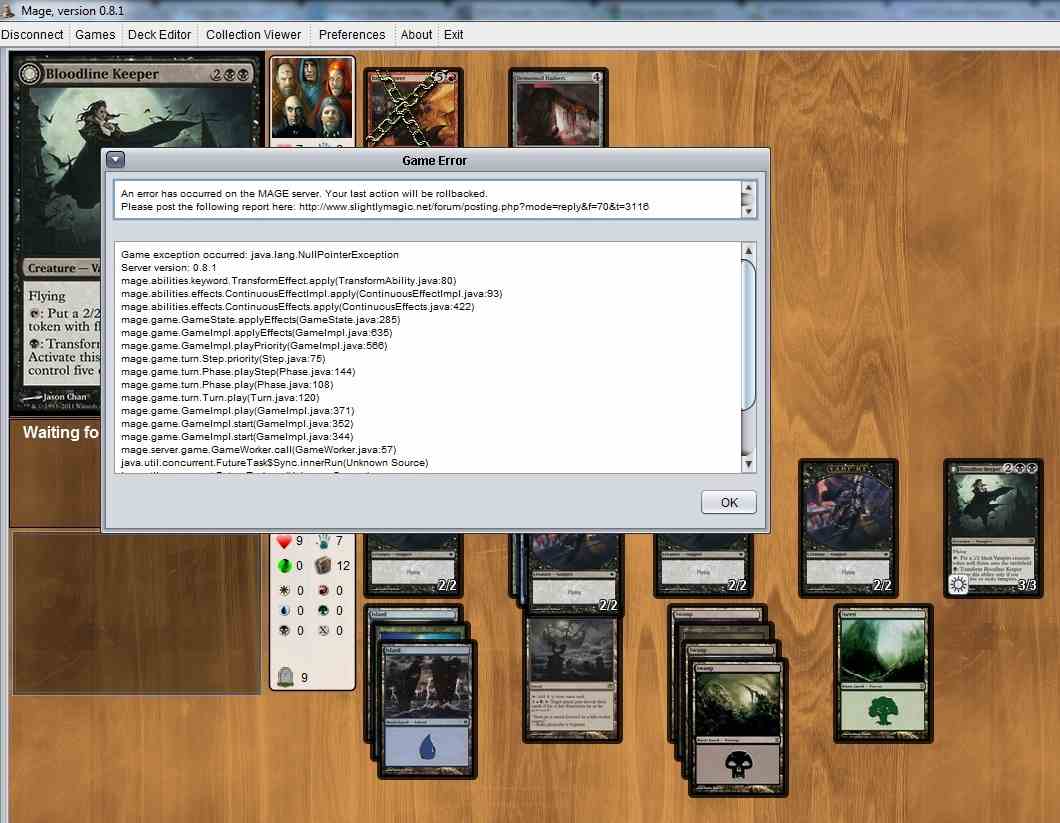Viewport: 1060px width, 823px height.
Task: Click the stack trace scrollbar down arrow
Action: (x=748, y=464)
